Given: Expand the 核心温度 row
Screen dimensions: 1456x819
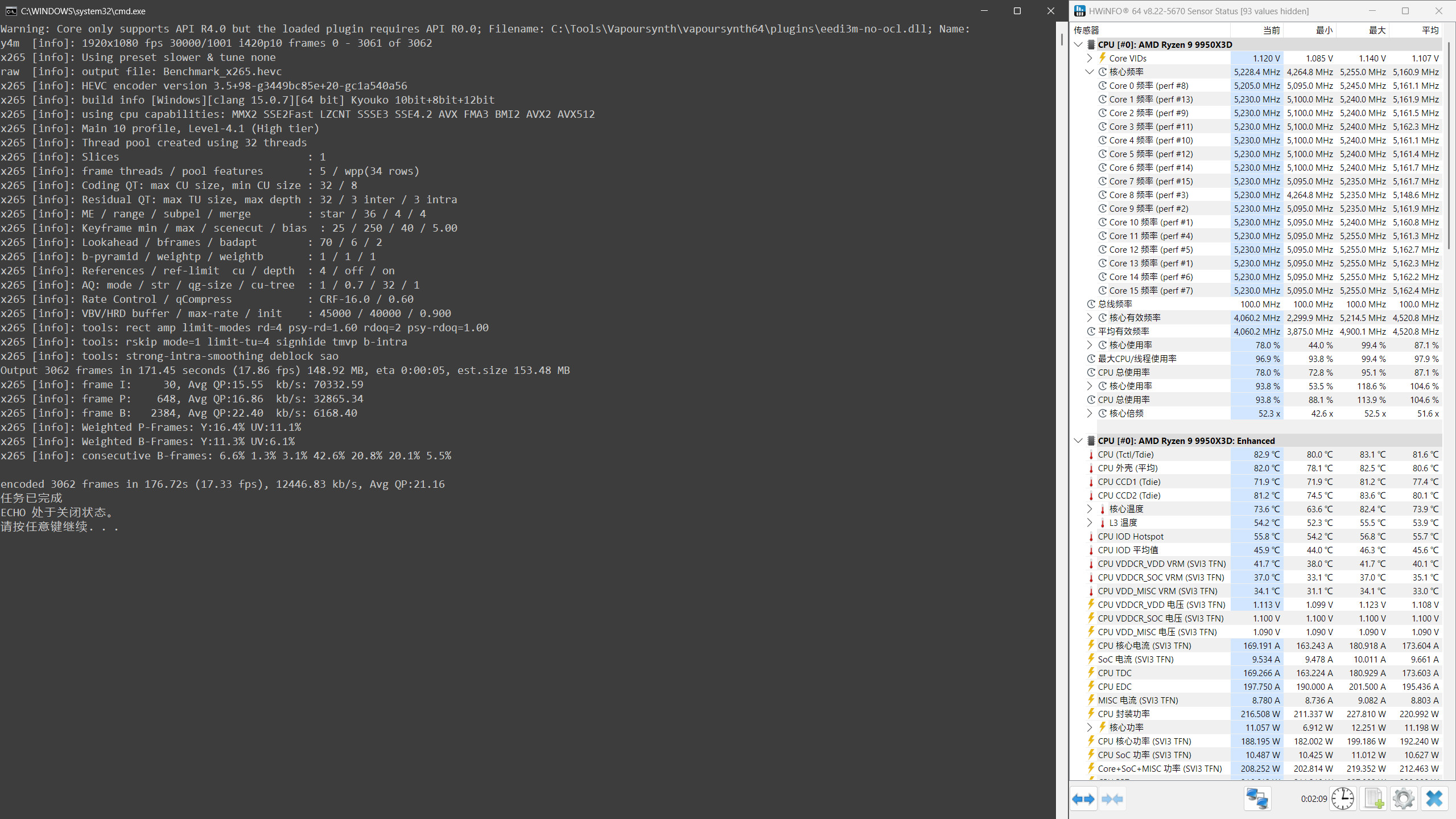Looking at the screenshot, I should pyautogui.click(x=1090, y=509).
